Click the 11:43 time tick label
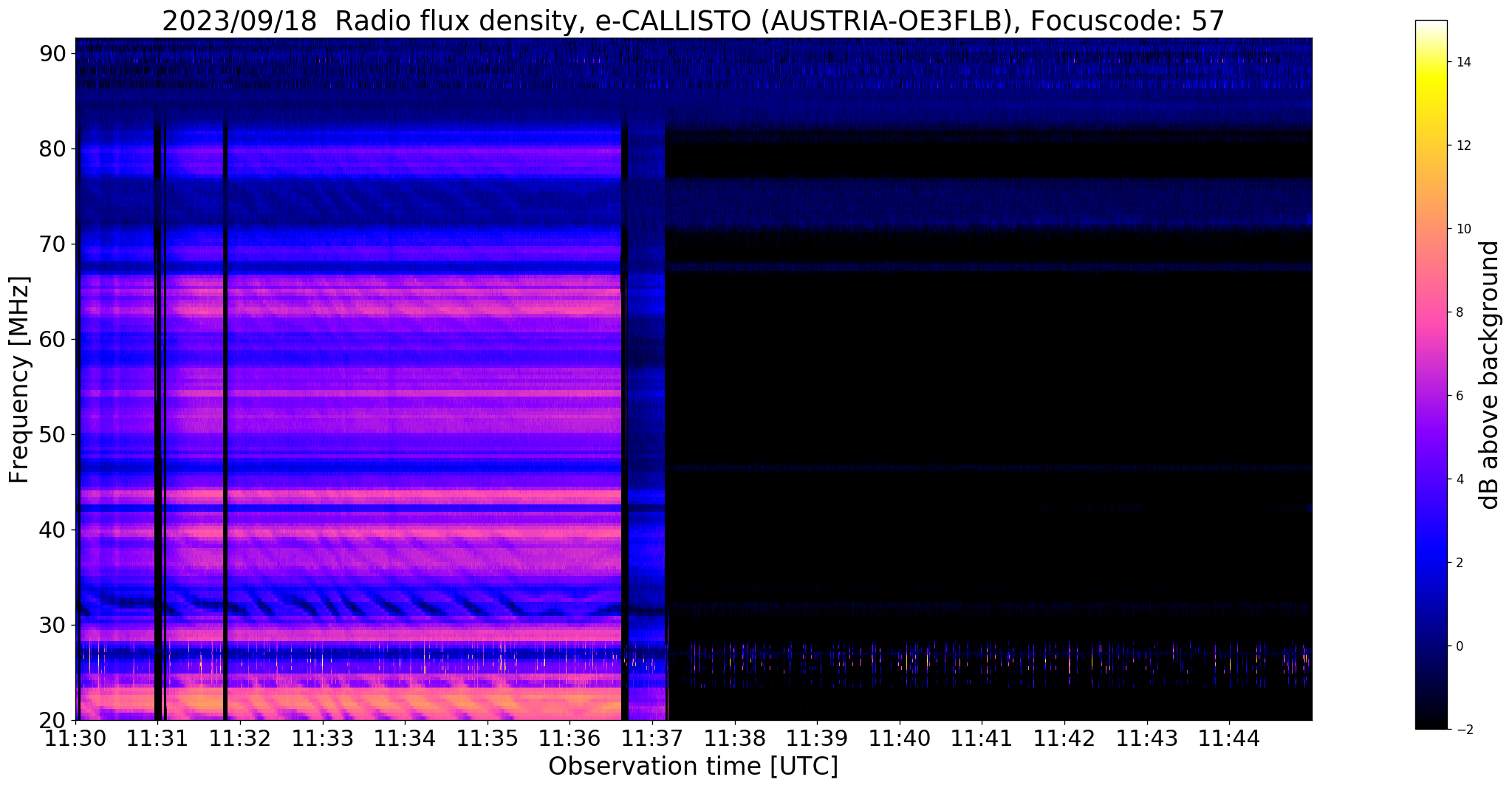The height and width of the screenshot is (788, 1512). [1146, 739]
